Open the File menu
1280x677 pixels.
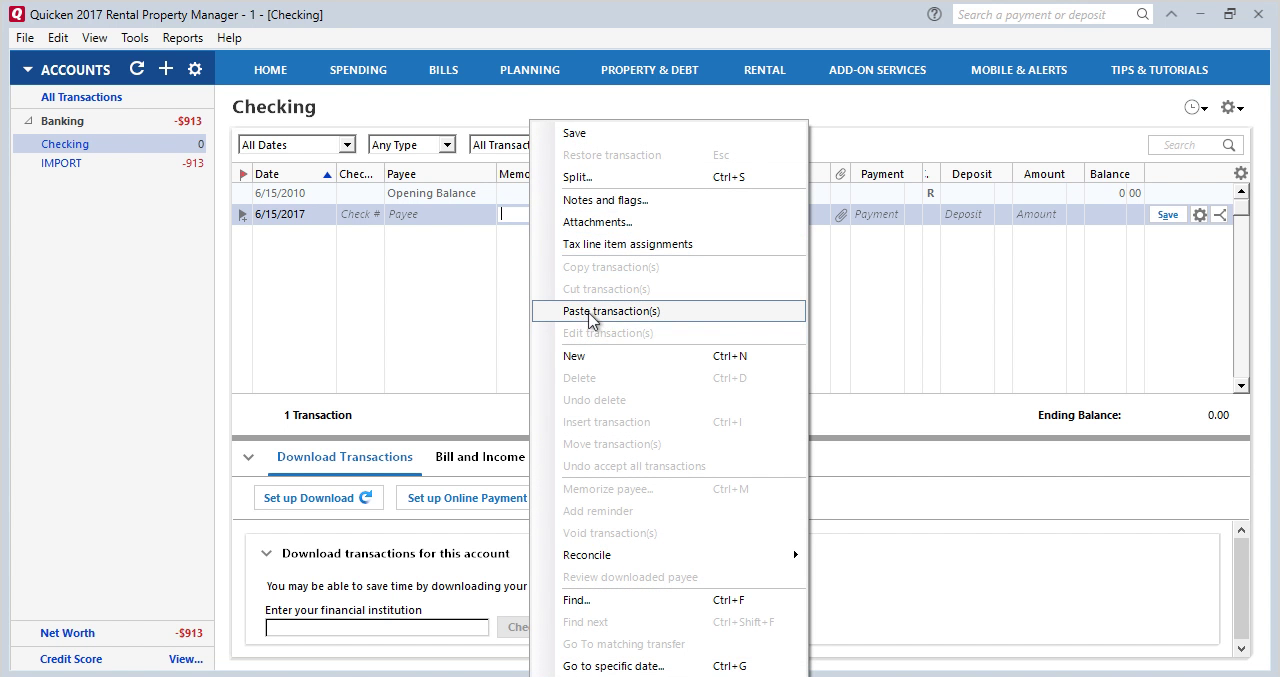point(25,38)
